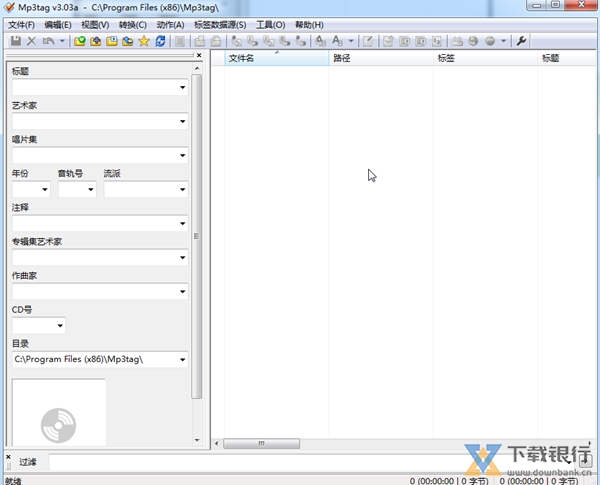Click the blue Refresh arrows icon
The width and height of the screenshot is (600, 485).
[x=160, y=41]
